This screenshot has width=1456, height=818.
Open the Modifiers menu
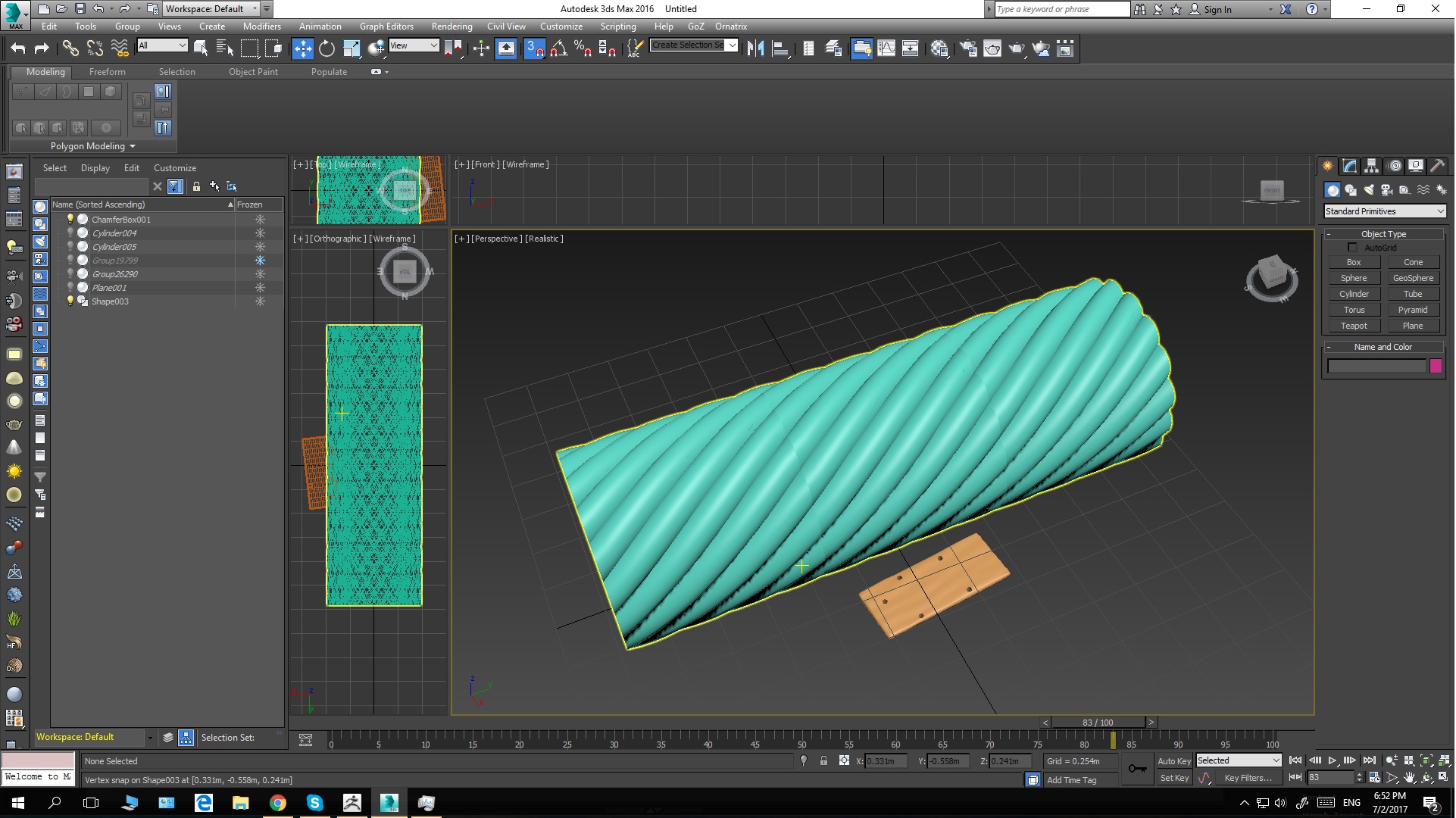[x=261, y=27]
